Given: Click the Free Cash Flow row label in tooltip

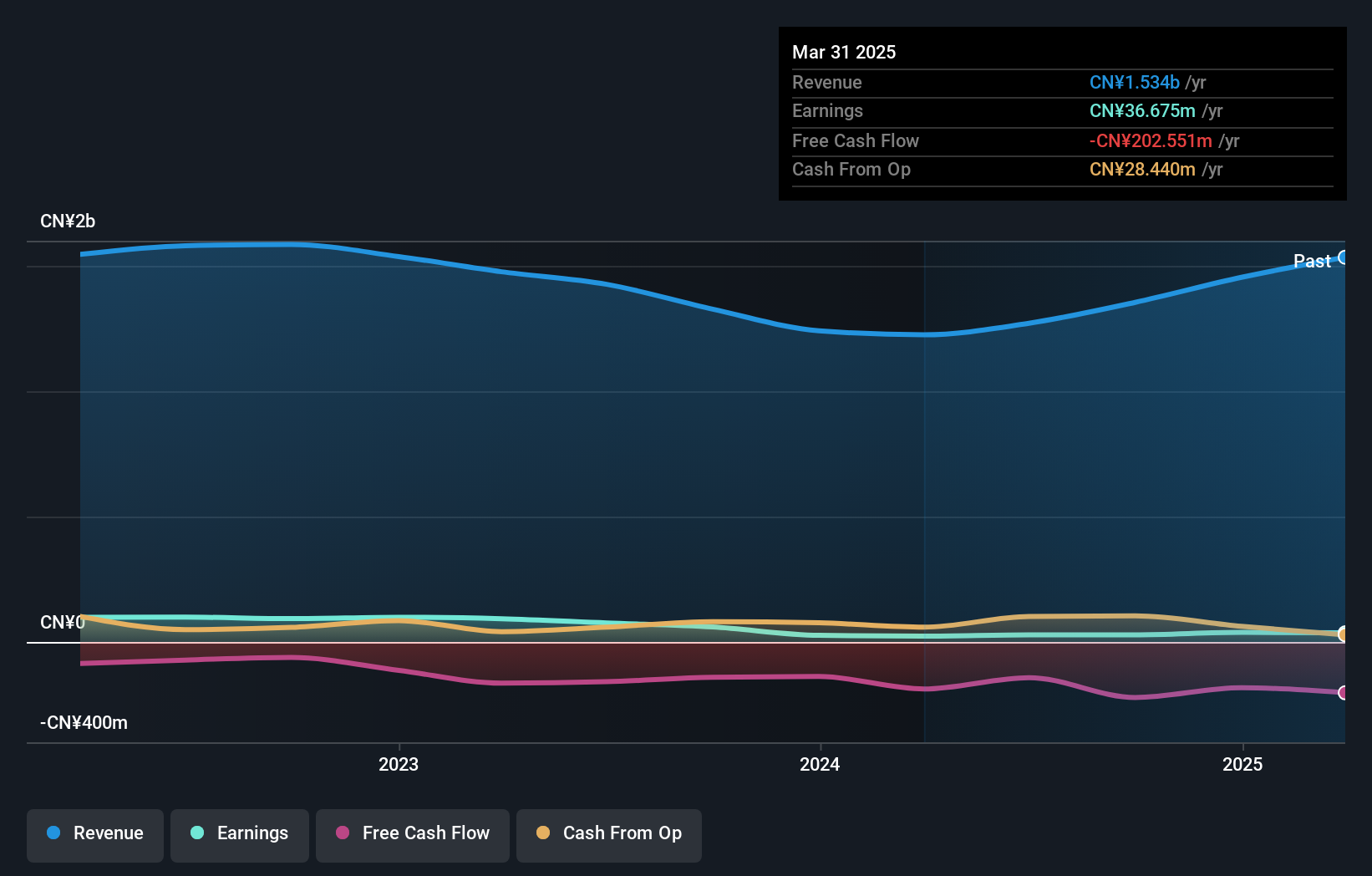Looking at the screenshot, I should [x=856, y=141].
